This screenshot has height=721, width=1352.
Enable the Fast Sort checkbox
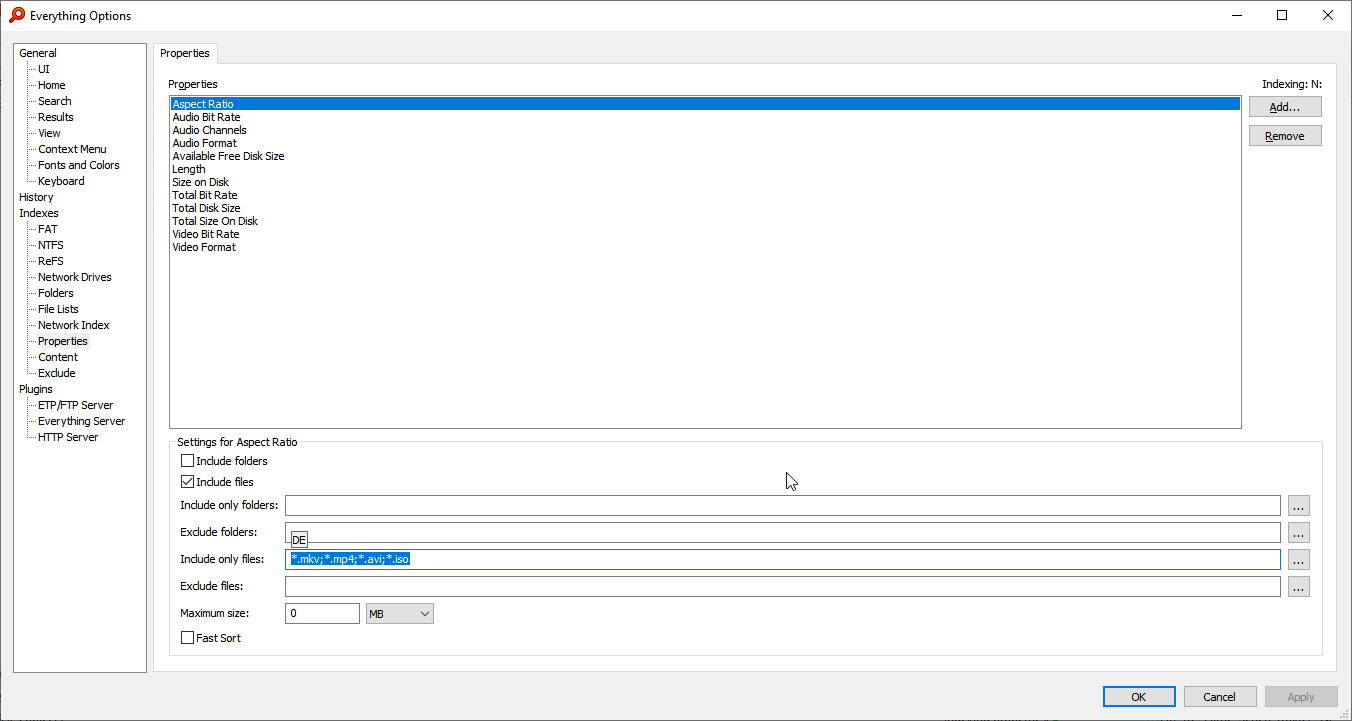click(x=187, y=638)
